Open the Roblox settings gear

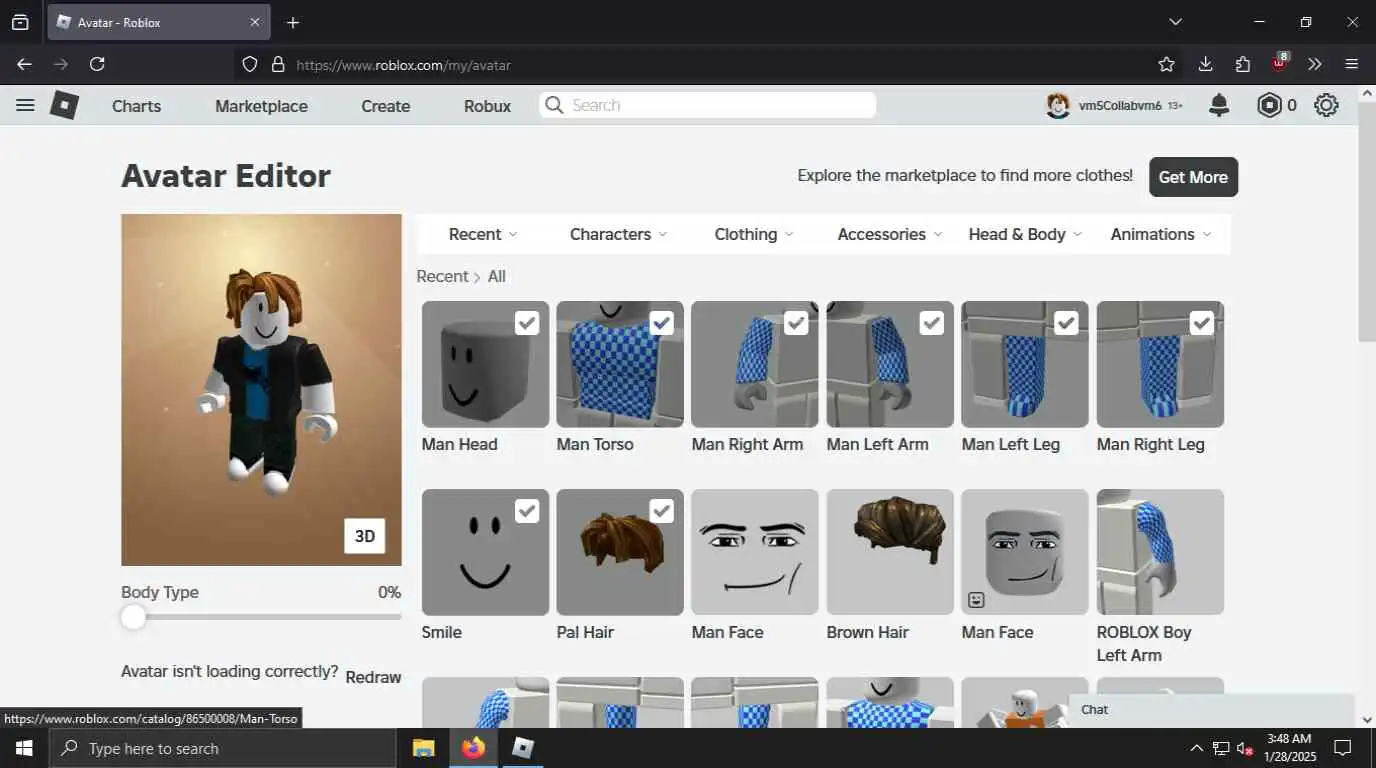point(1326,105)
